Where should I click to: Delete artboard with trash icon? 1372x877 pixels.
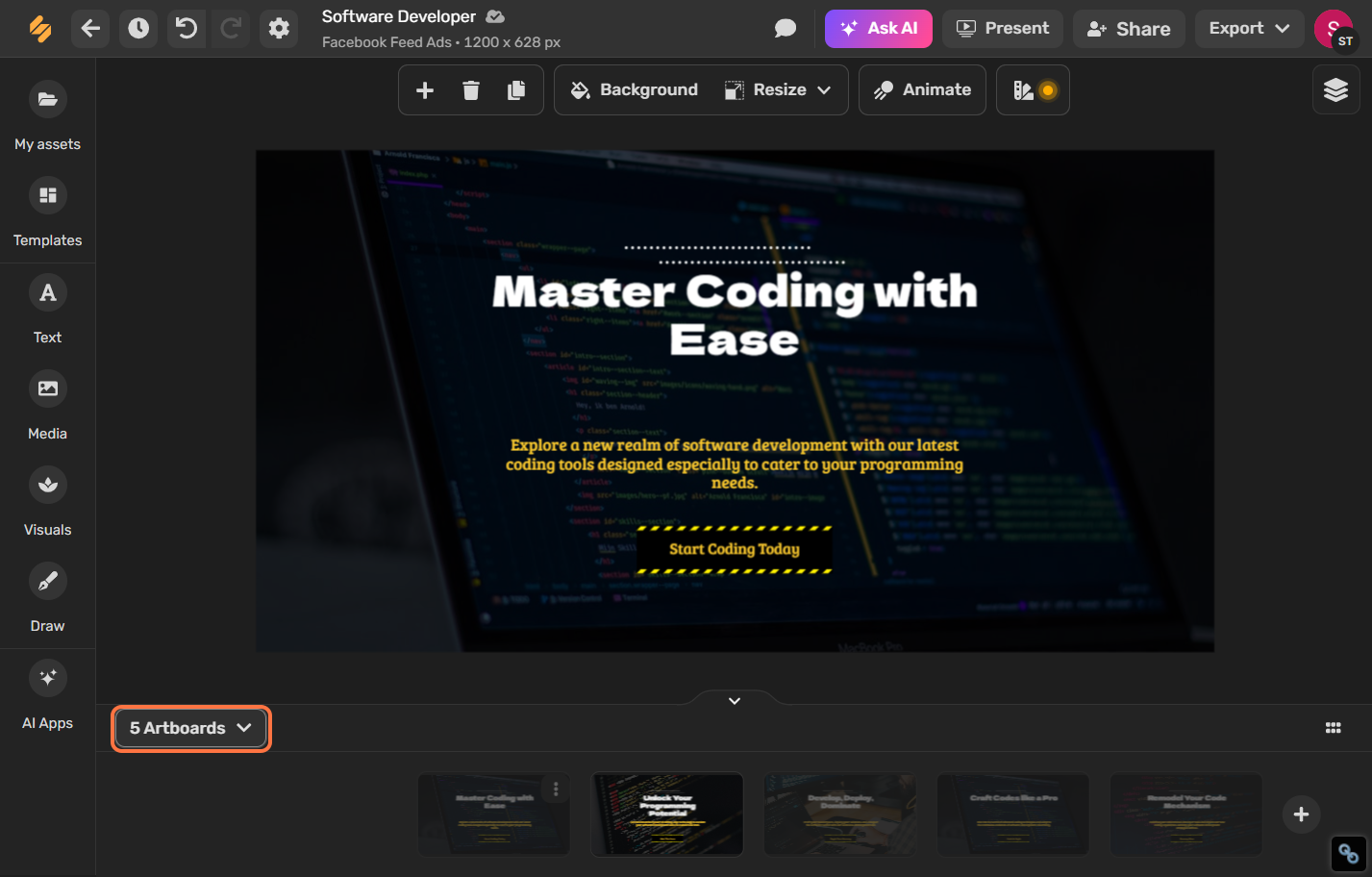pyautogui.click(x=471, y=90)
